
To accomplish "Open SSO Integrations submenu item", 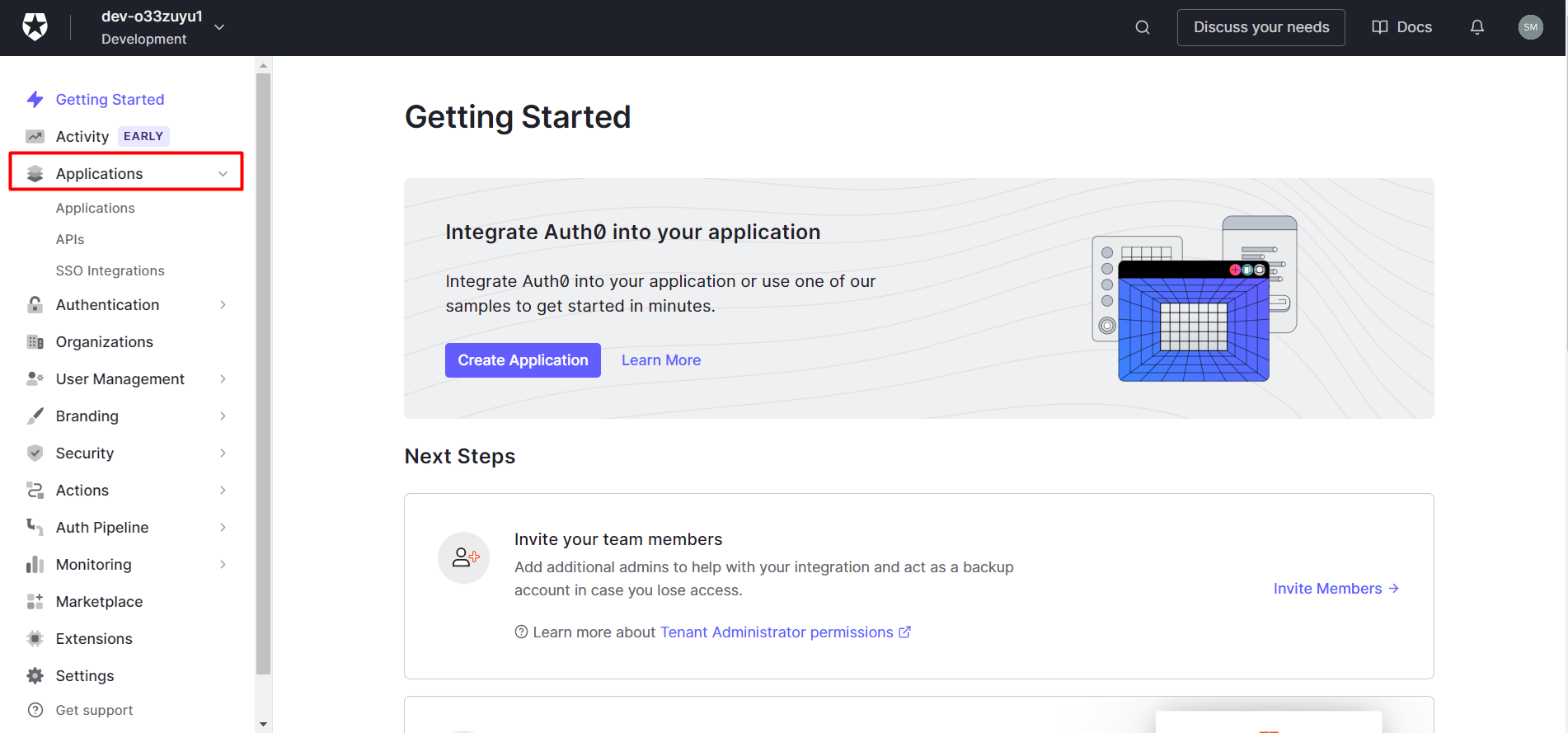I will (x=110, y=271).
